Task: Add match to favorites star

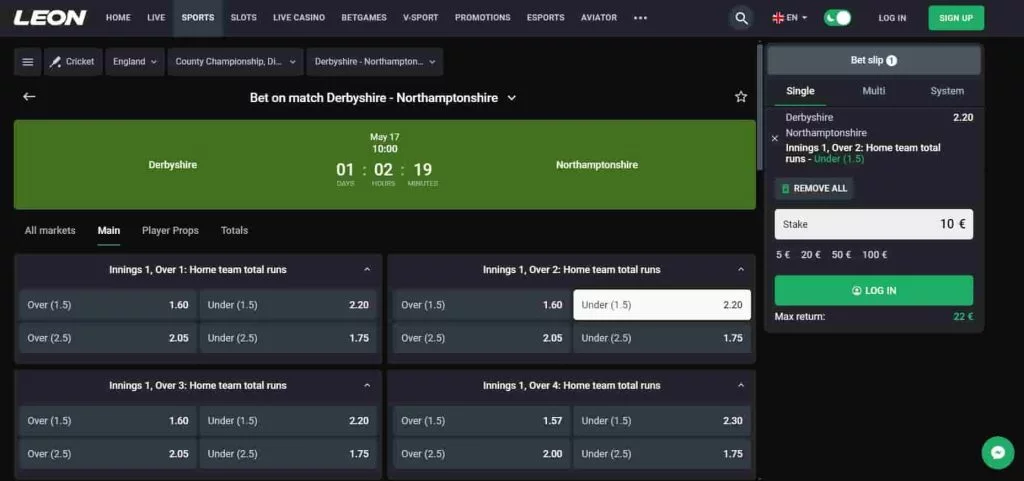Action: [x=741, y=97]
